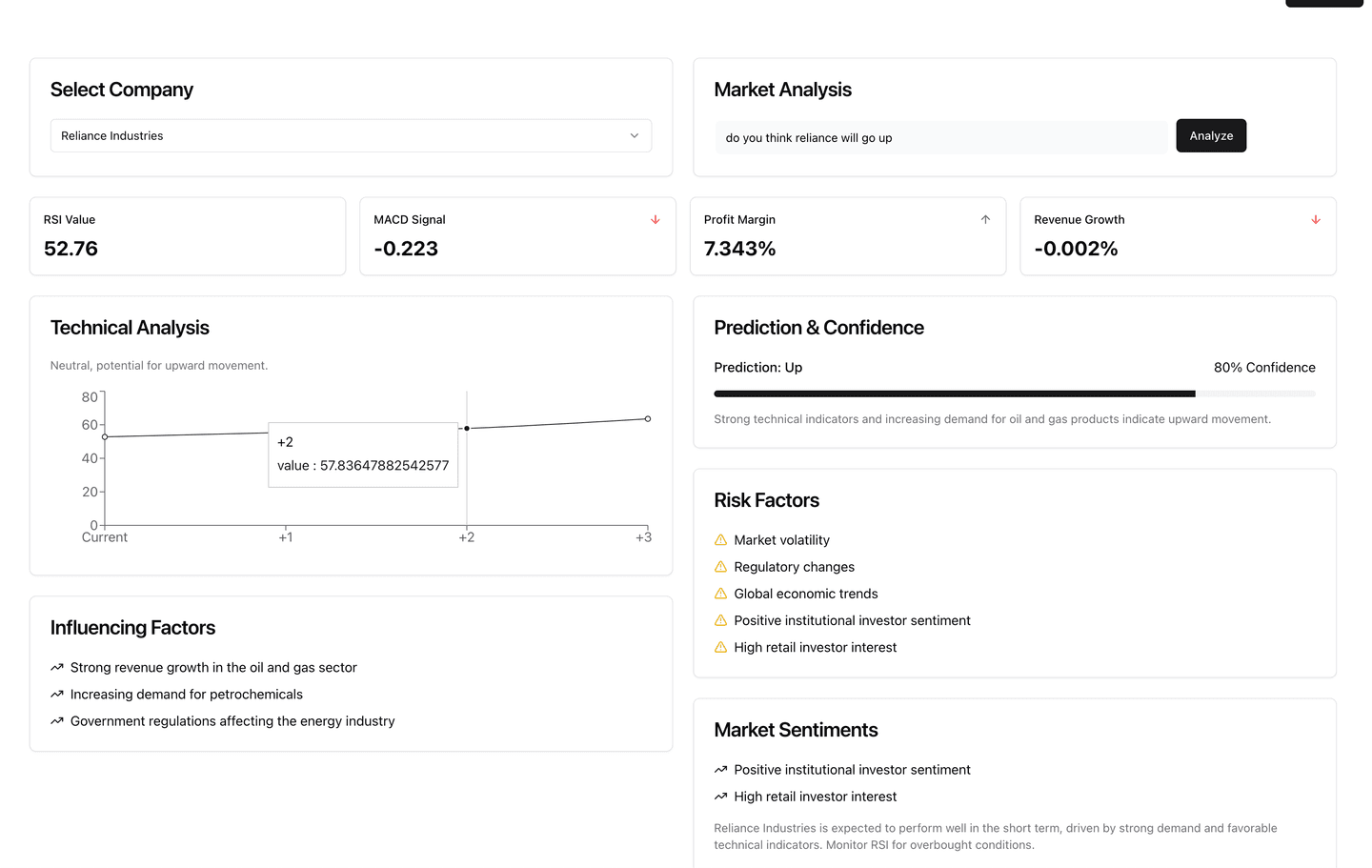Click the RSI Value card
Screen dimensions: 1372x868
188,236
